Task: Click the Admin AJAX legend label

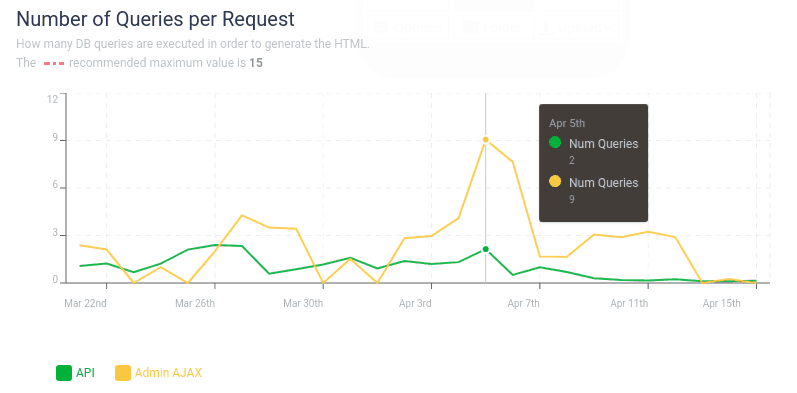Action: 168,373
